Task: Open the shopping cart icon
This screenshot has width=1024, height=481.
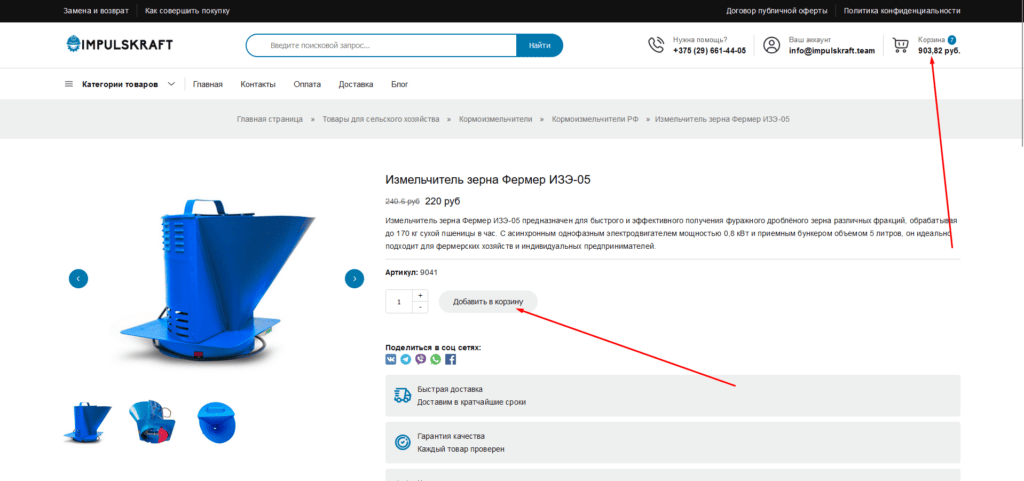Action: (x=901, y=45)
